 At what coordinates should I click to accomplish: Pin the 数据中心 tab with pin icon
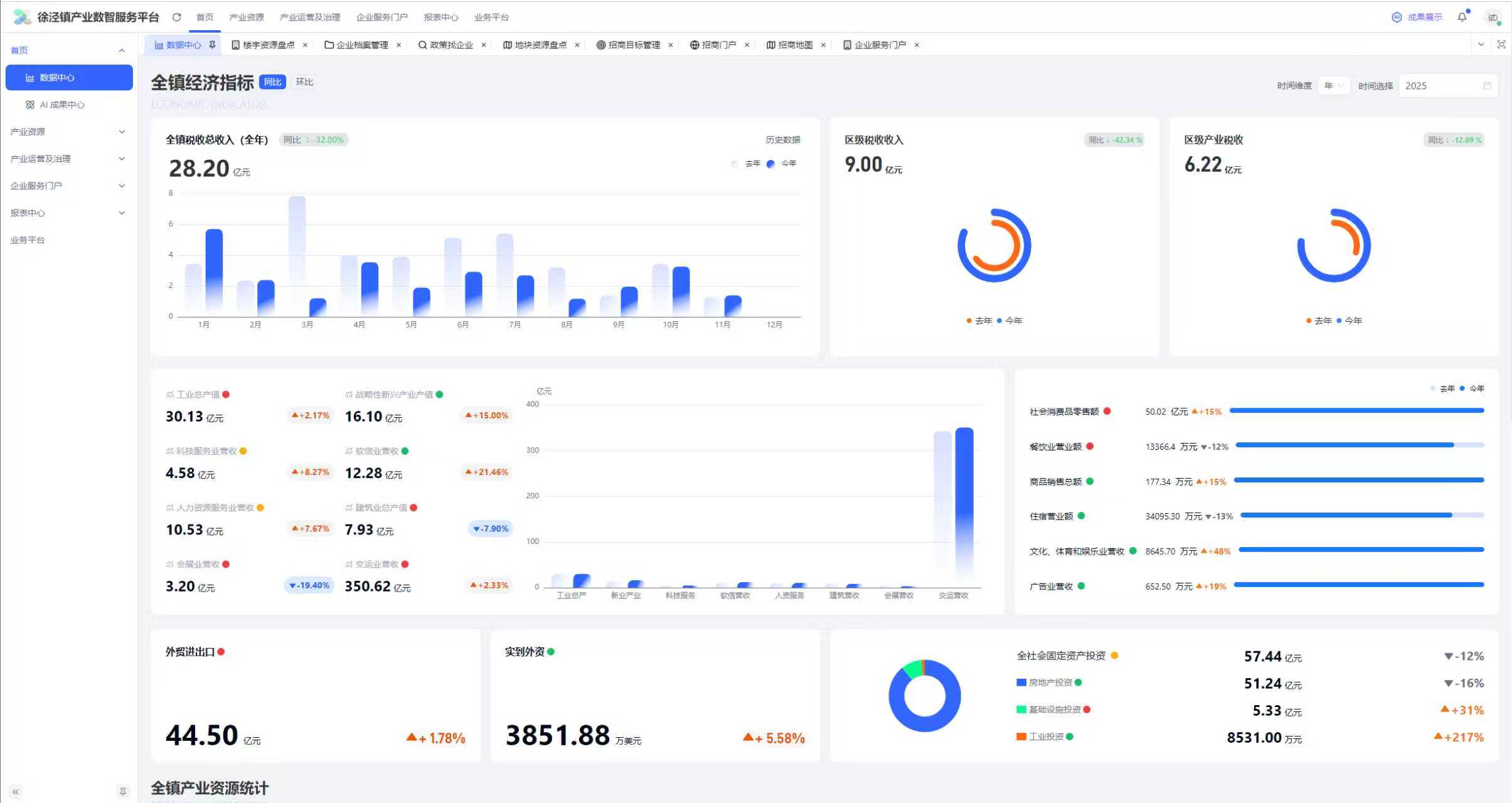213,45
